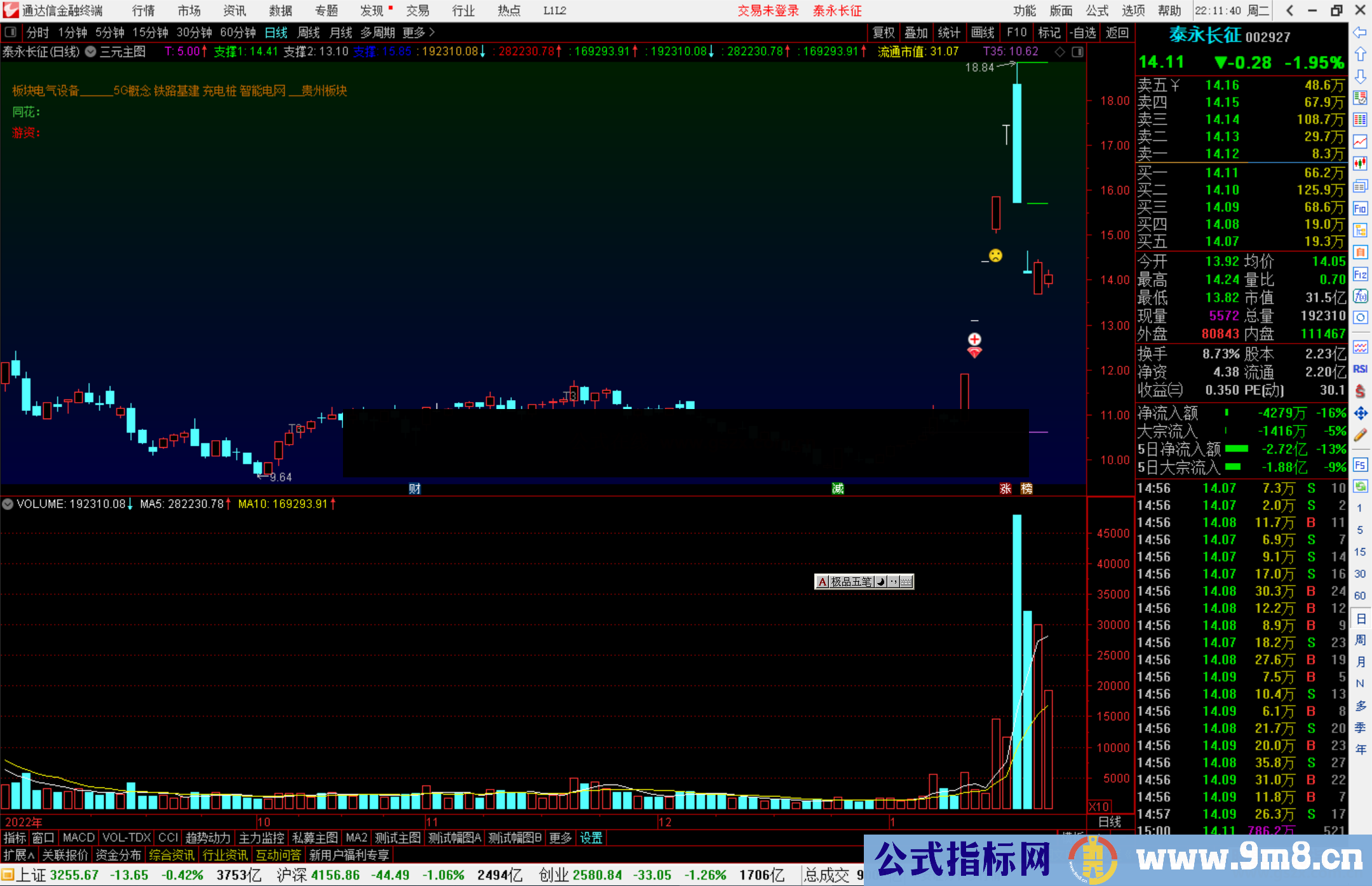Open the colored quote table sidebar icon
Viewport: 1372px width, 886px height.
[1360, 119]
